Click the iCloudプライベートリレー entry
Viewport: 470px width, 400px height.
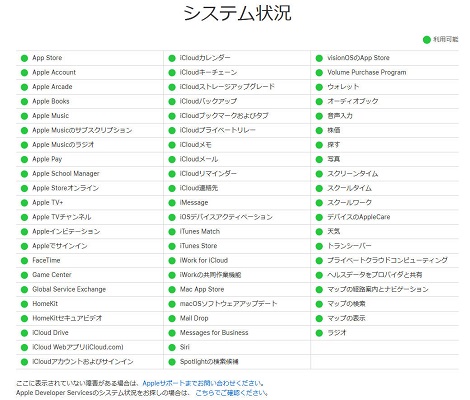(x=218, y=130)
